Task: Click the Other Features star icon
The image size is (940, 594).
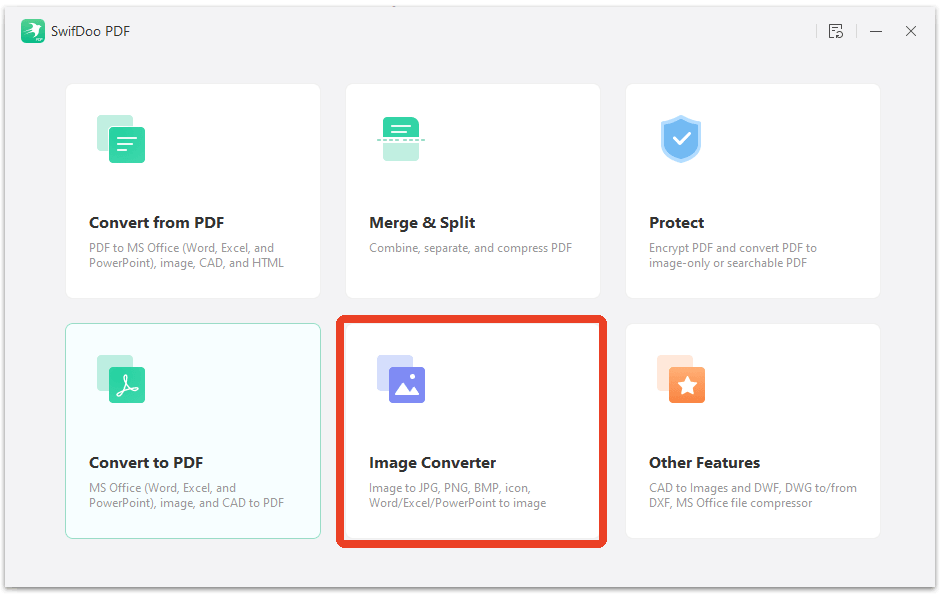Action: [680, 379]
